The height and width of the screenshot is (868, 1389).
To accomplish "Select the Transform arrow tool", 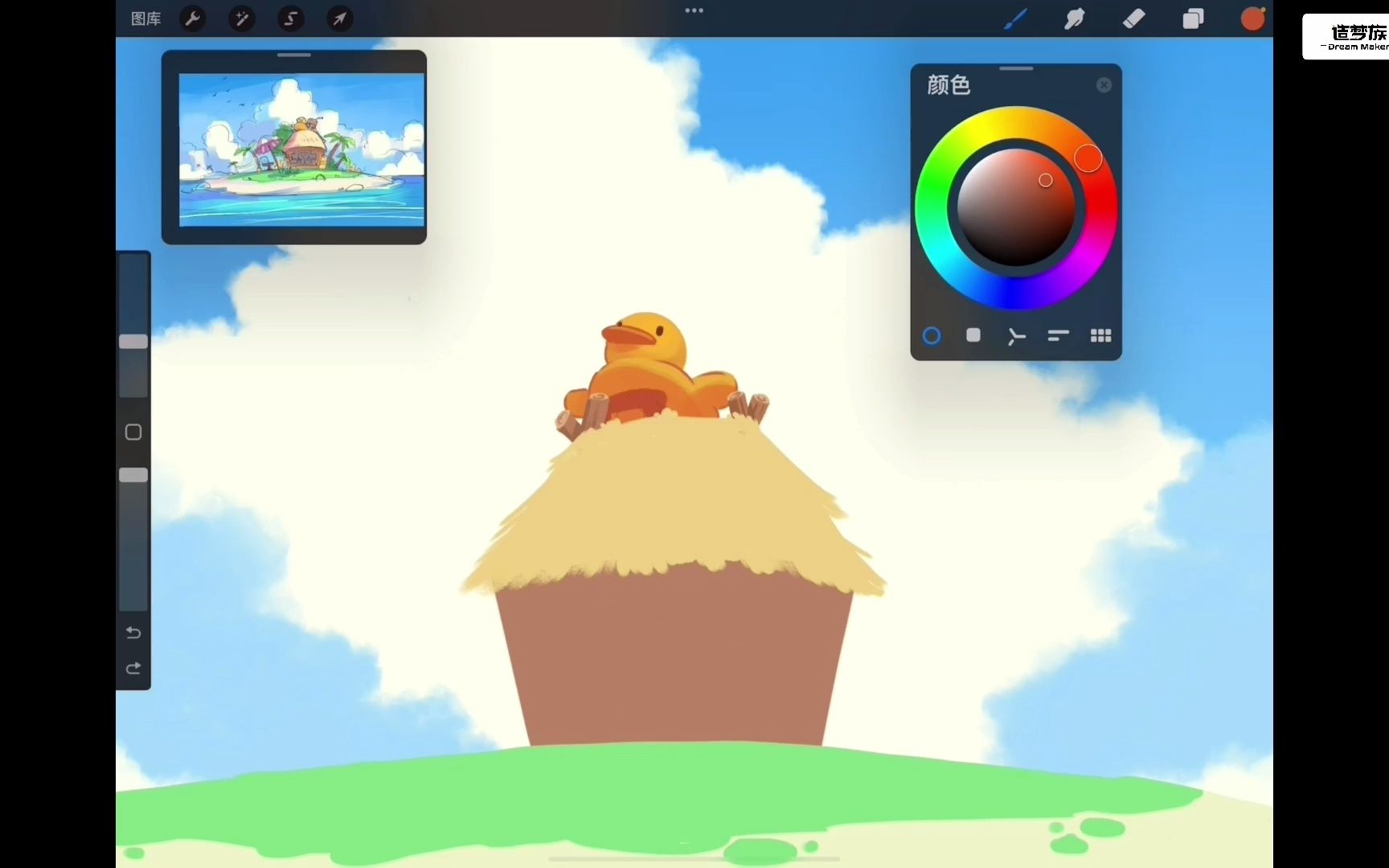I will [340, 18].
